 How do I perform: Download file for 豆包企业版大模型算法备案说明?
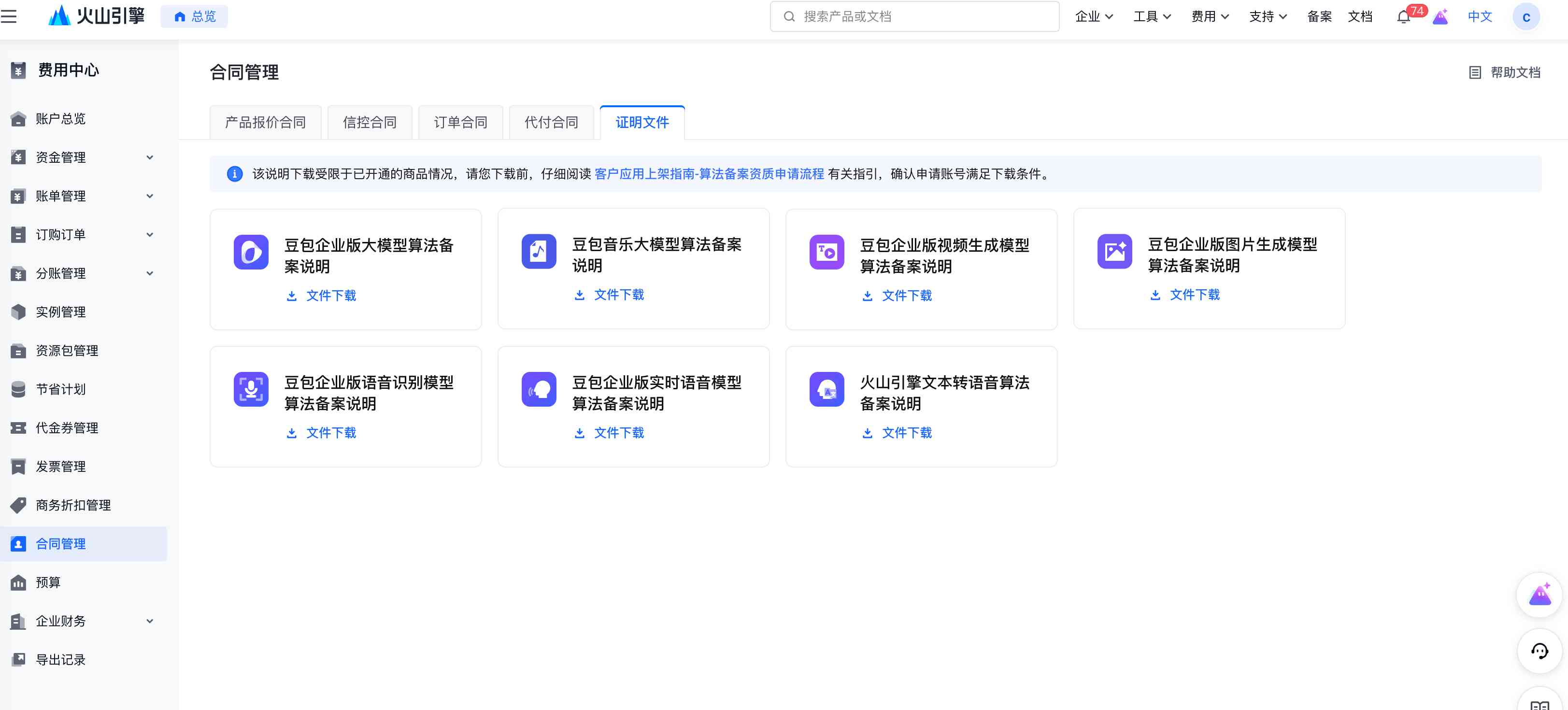click(x=321, y=296)
